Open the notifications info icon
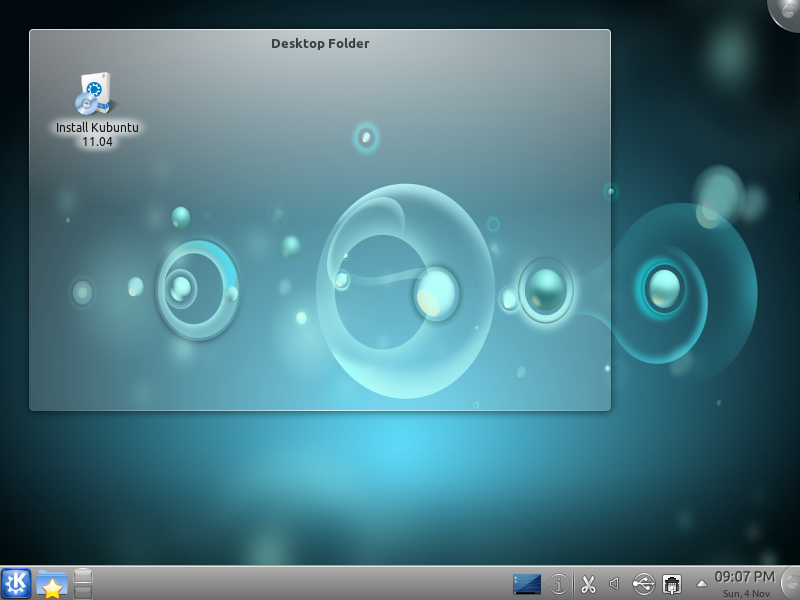Viewport: 800px width, 600px height. tap(559, 583)
